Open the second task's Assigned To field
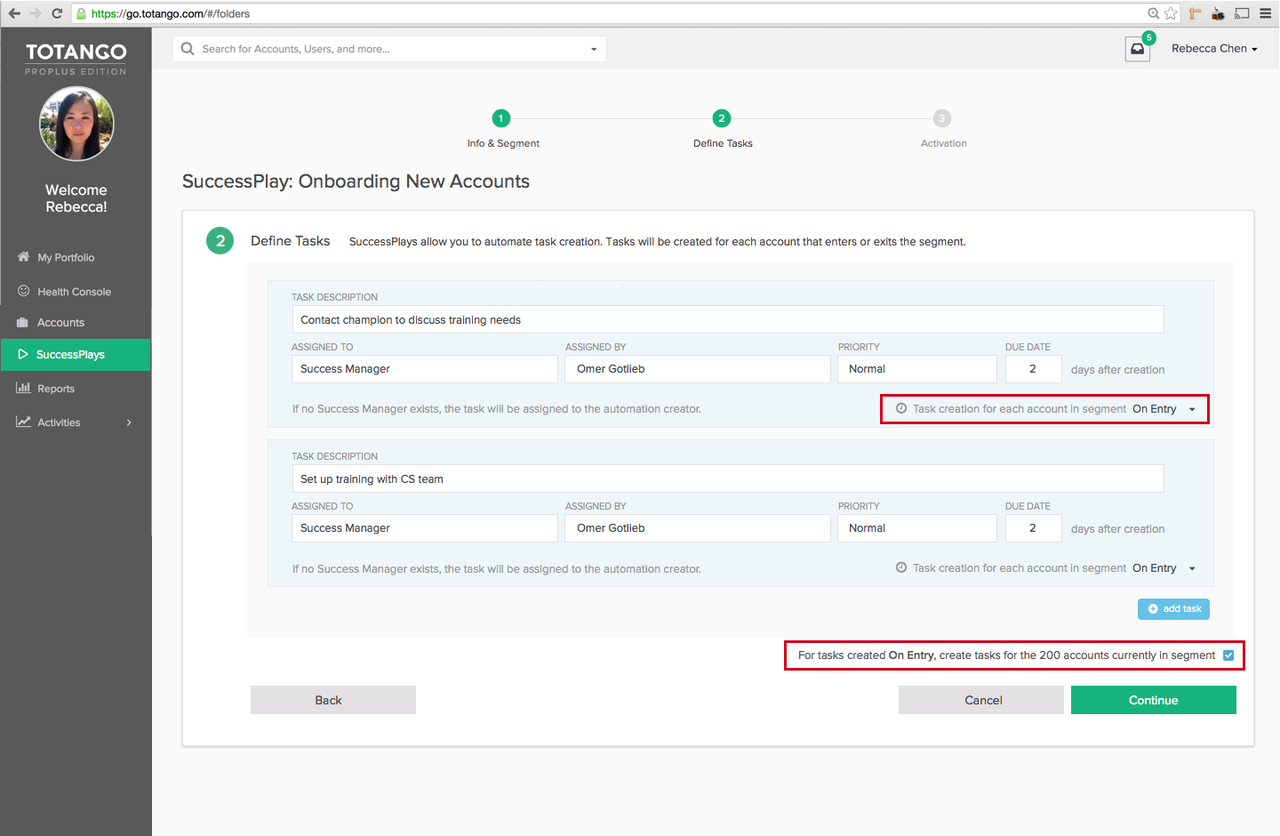 click(424, 528)
